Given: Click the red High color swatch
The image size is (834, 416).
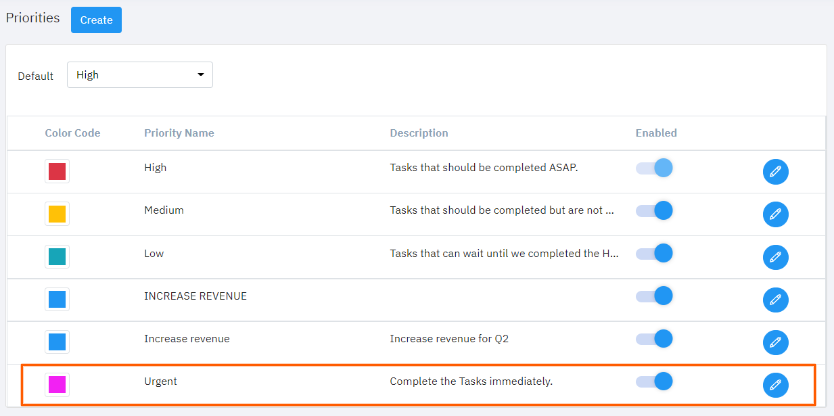Looking at the screenshot, I should pyautogui.click(x=57, y=171).
